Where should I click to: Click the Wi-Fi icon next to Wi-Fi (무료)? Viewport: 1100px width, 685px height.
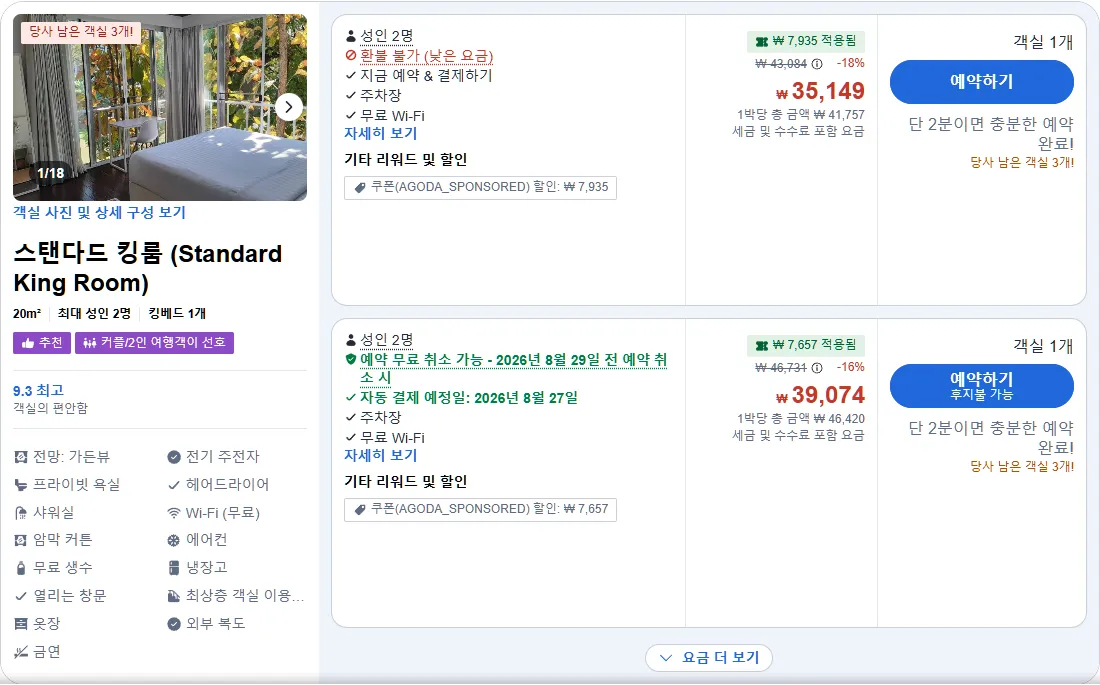click(174, 512)
